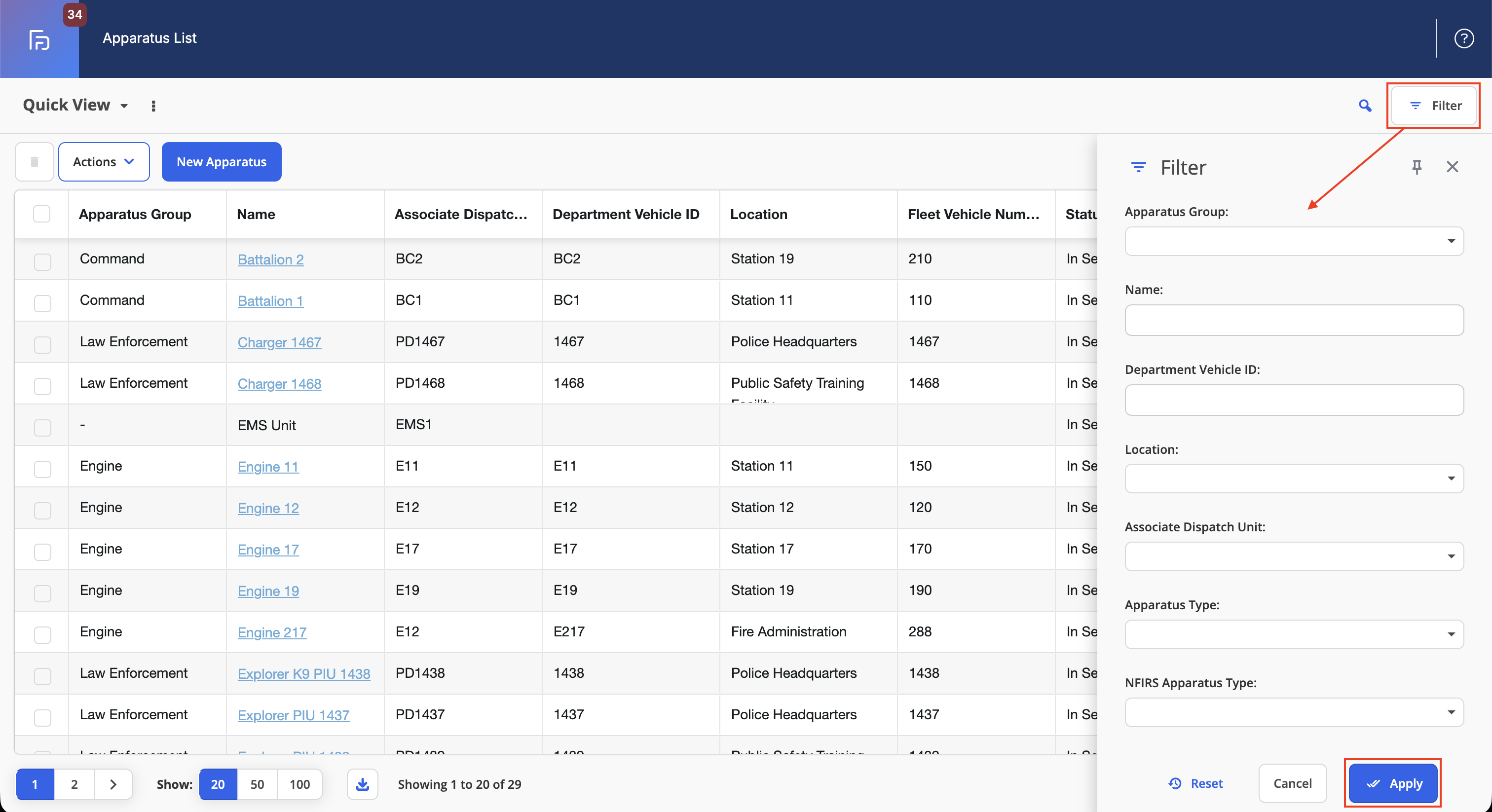The image size is (1492, 812).
Task: Click the trash delete button
Action: [x=35, y=162]
